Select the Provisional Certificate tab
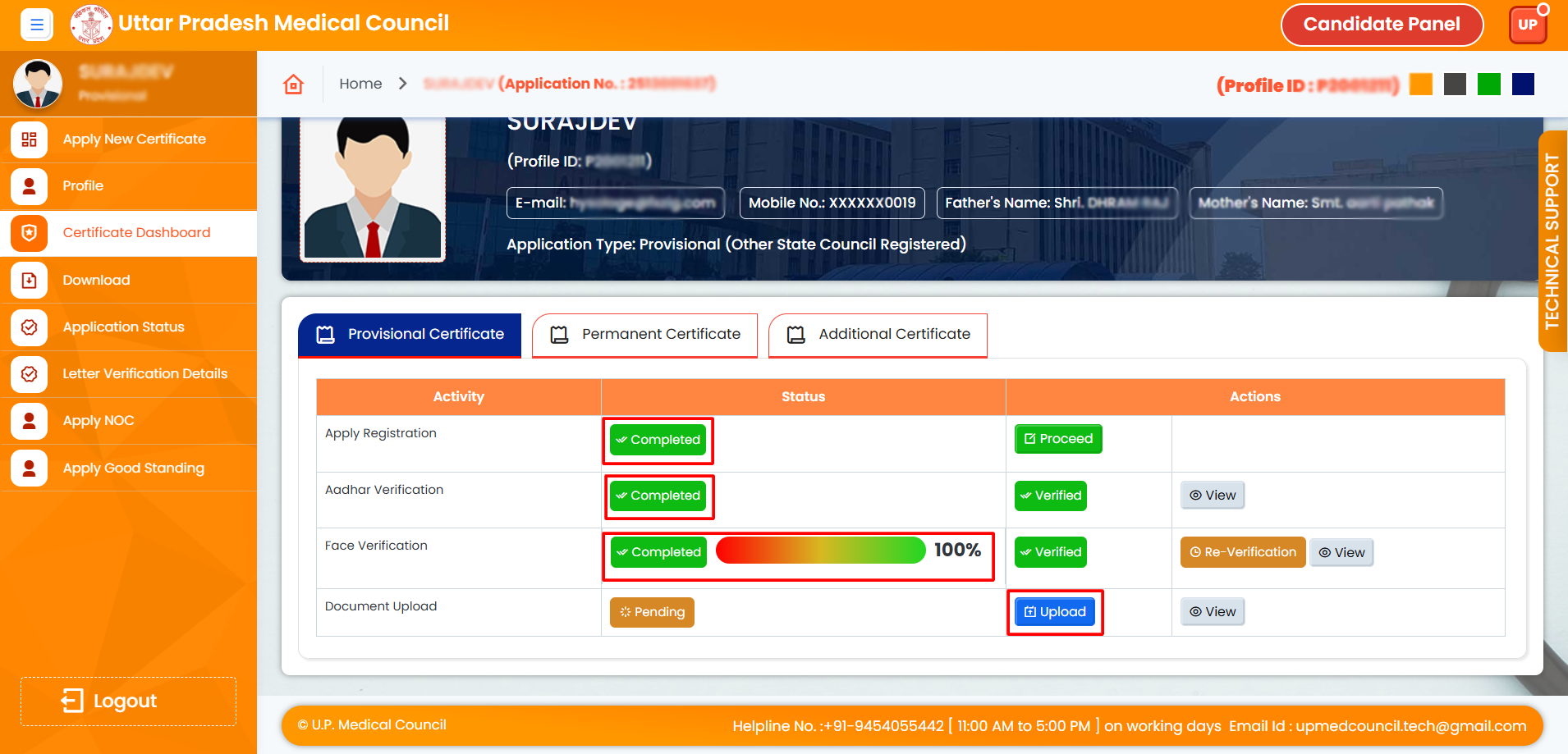The width and height of the screenshot is (1568, 754). (410, 335)
